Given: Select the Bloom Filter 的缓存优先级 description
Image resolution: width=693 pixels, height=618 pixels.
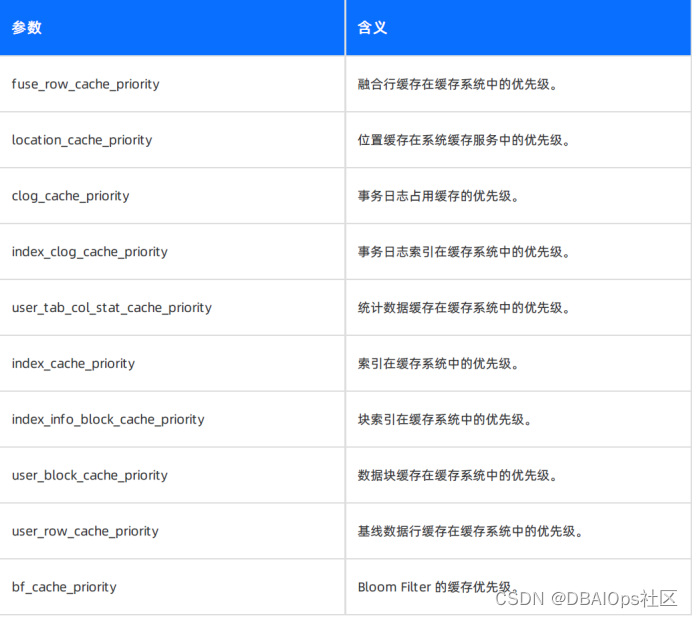Looking at the screenshot, I should coord(438,587).
